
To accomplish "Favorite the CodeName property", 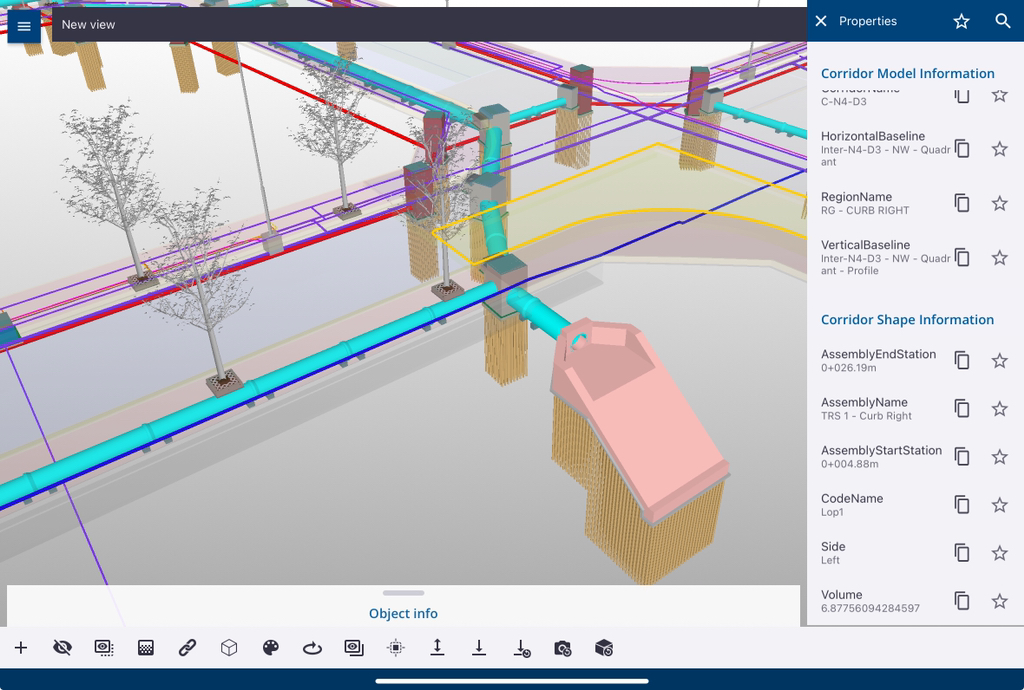I will (x=999, y=505).
